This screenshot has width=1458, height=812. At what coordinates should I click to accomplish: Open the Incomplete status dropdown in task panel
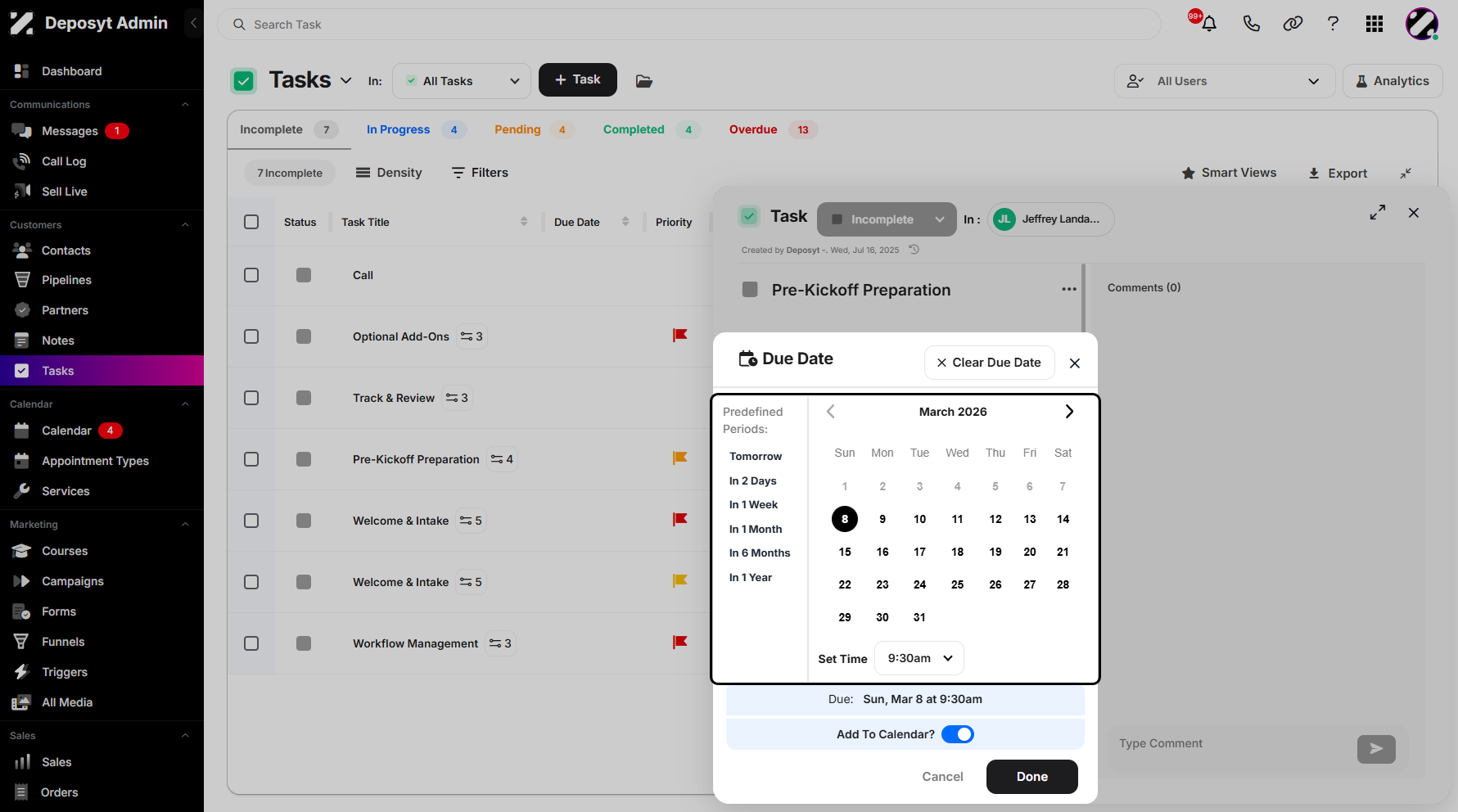pyautogui.click(x=887, y=219)
